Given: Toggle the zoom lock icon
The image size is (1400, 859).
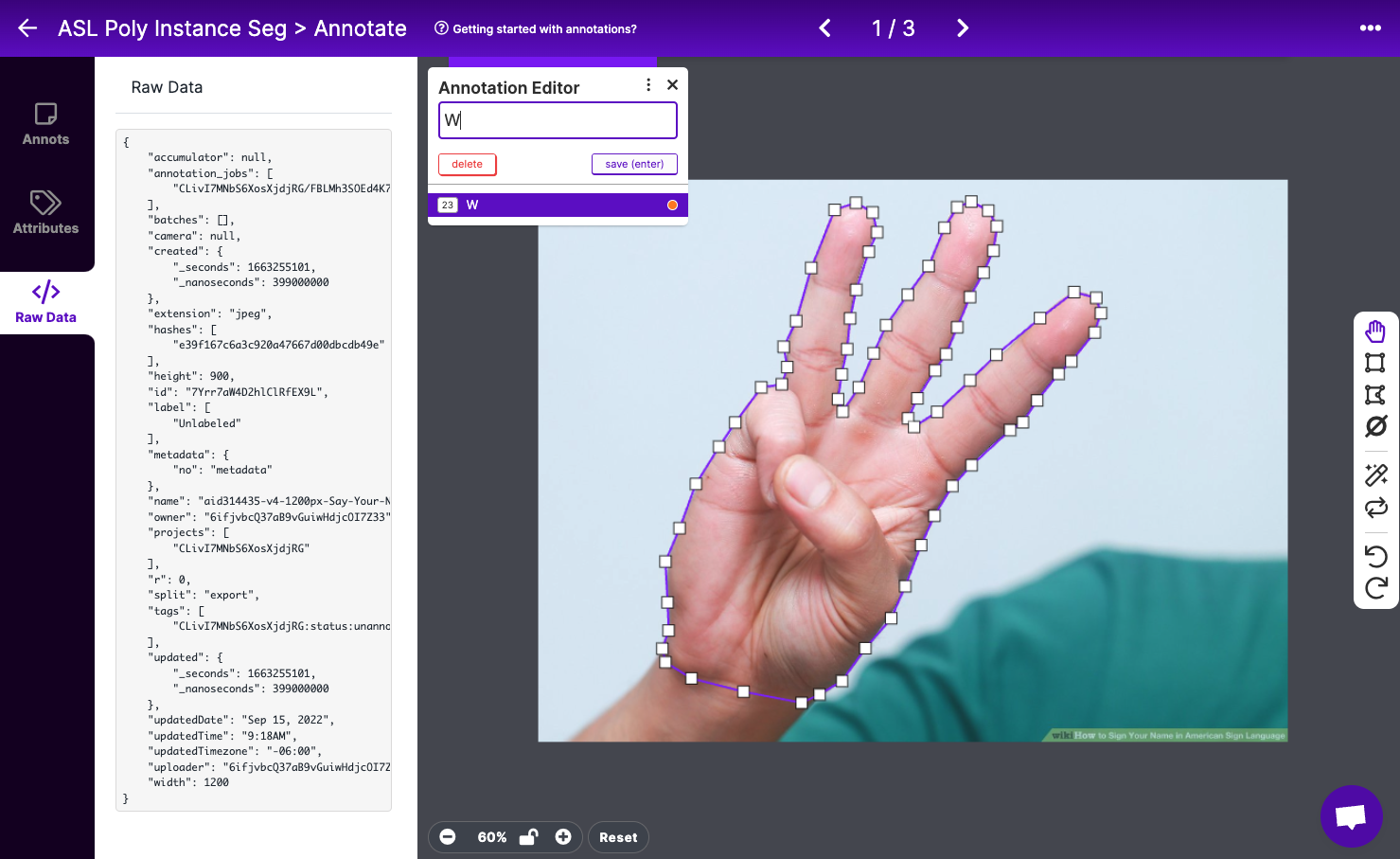Looking at the screenshot, I should 529,836.
